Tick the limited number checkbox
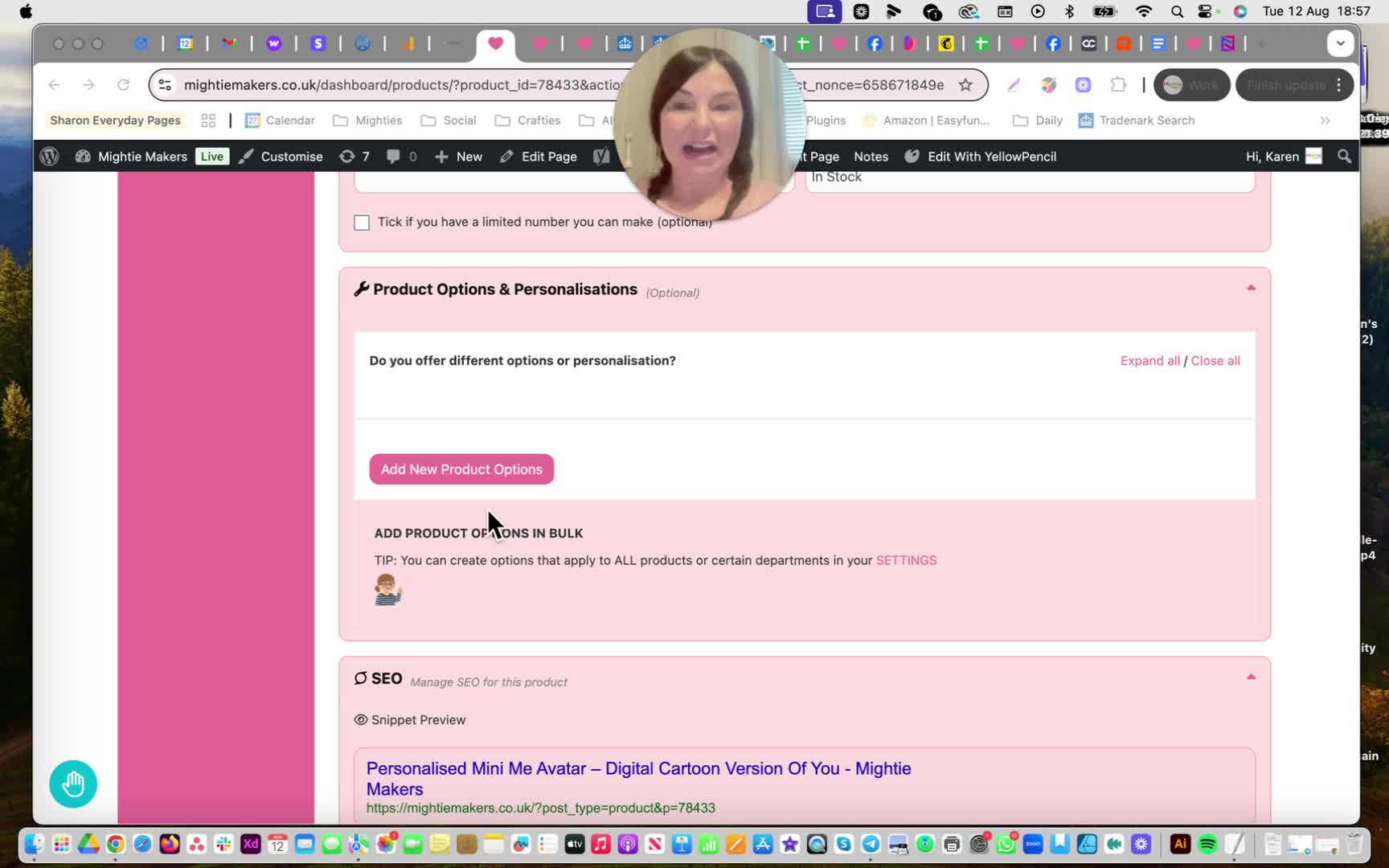The width and height of the screenshot is (1389, 868). pos(362,223)
